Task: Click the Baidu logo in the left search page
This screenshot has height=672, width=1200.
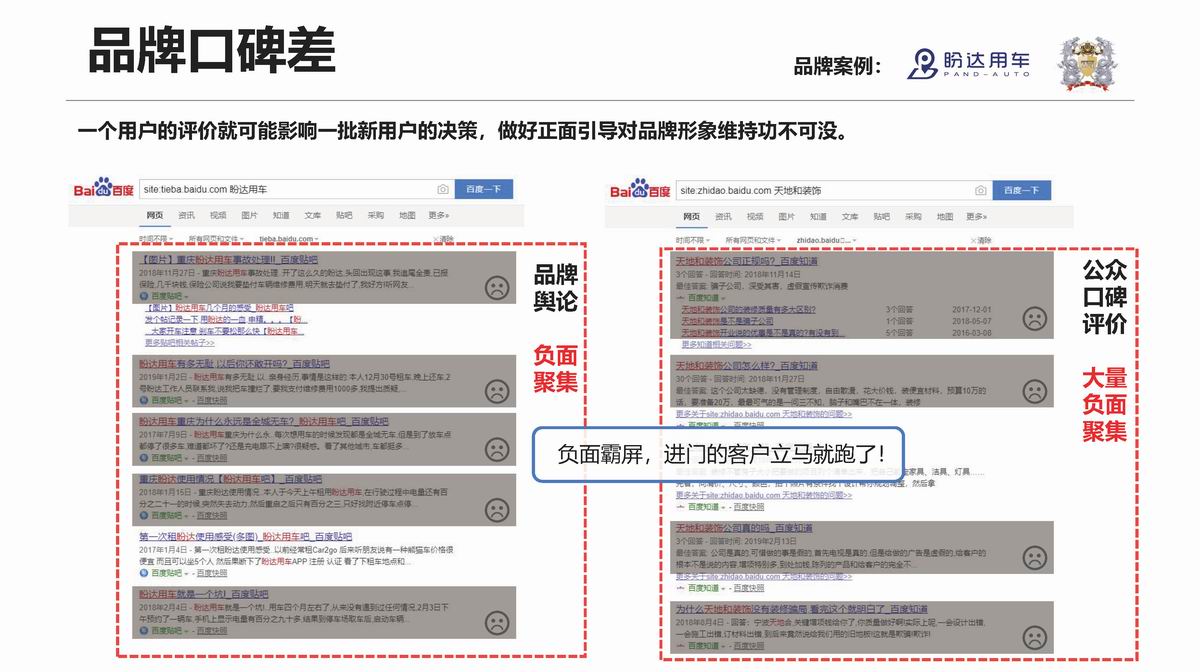Action: [103, 189]
